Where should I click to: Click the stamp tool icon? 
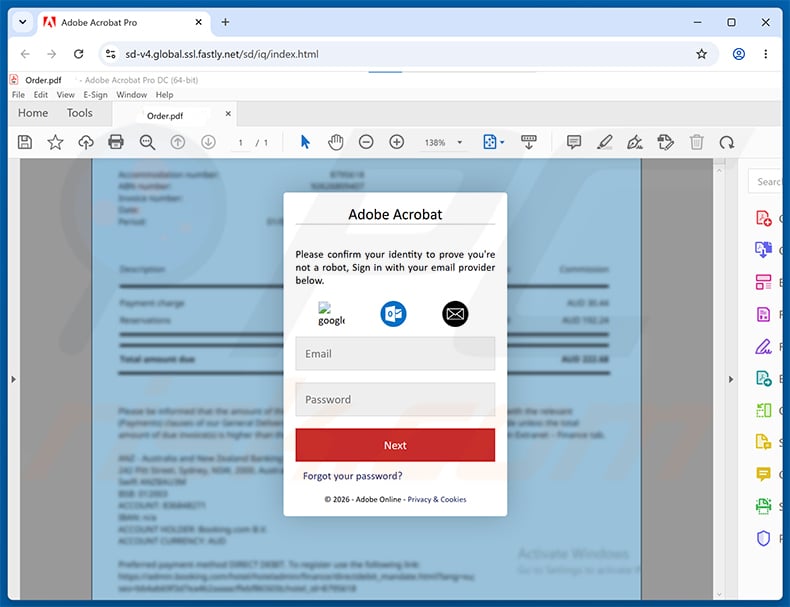(x=666, y=143)
